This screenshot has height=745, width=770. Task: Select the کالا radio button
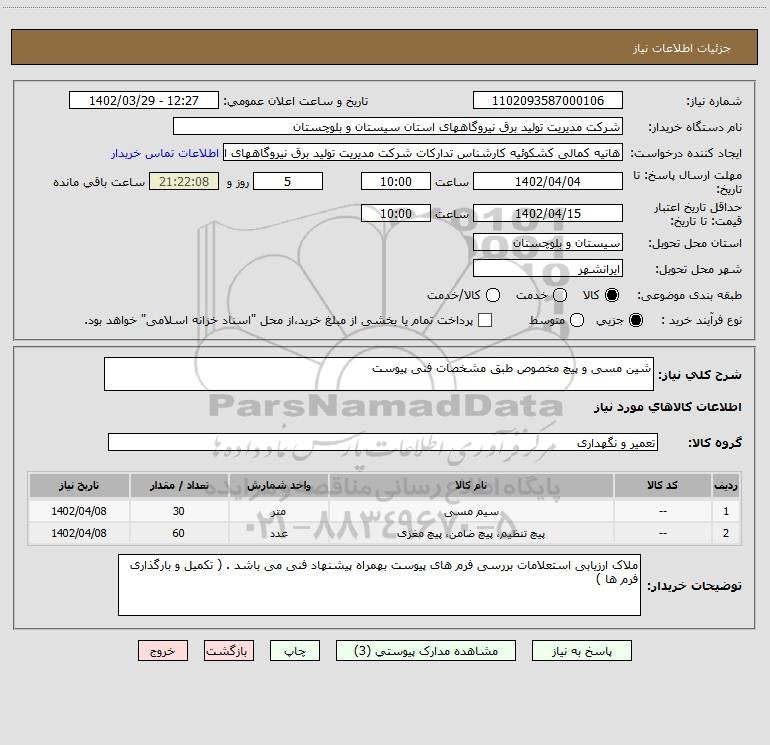612,295
